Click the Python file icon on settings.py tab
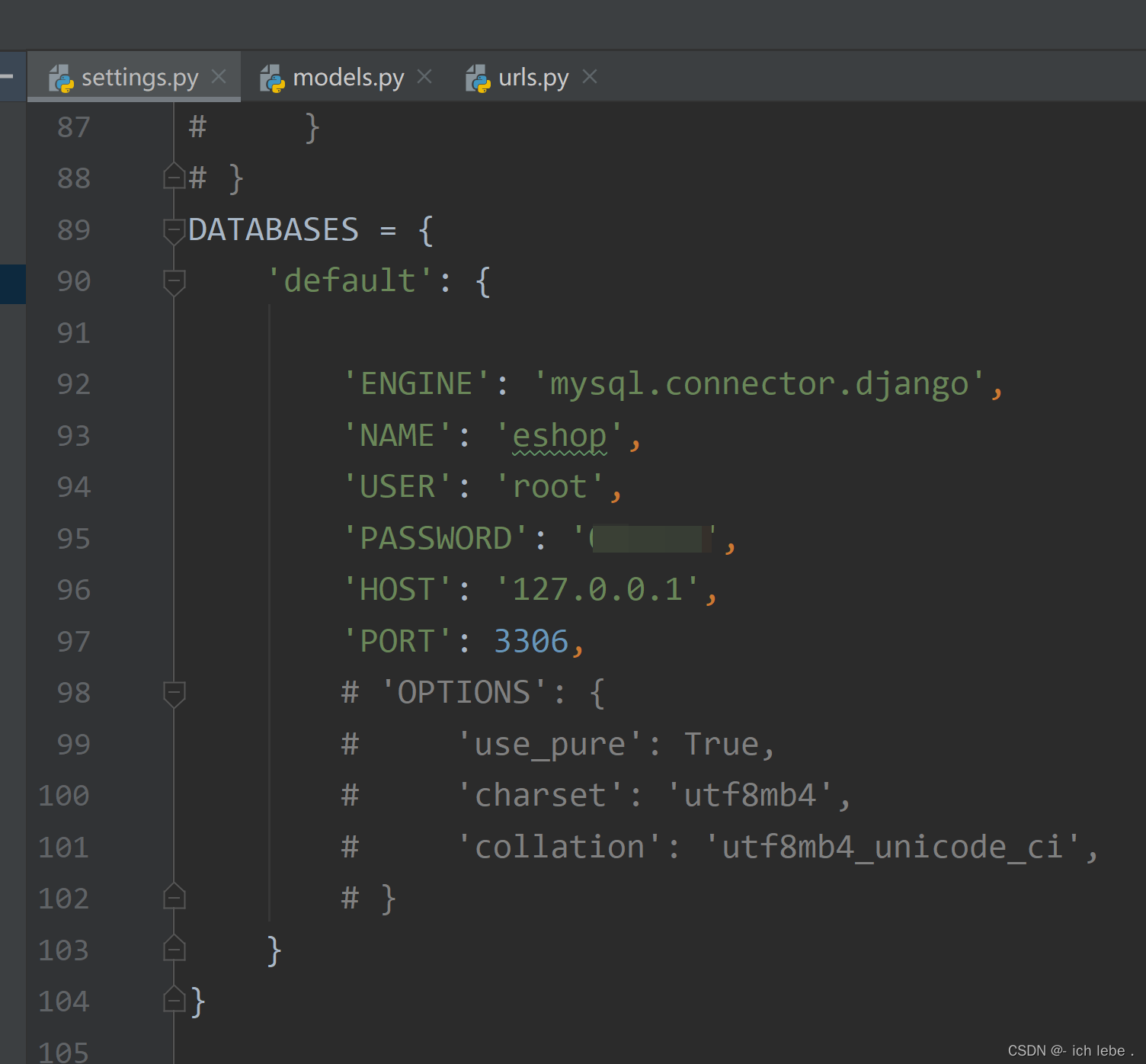This screenshot has height=1064, width=1146. [x=61, y=79]
